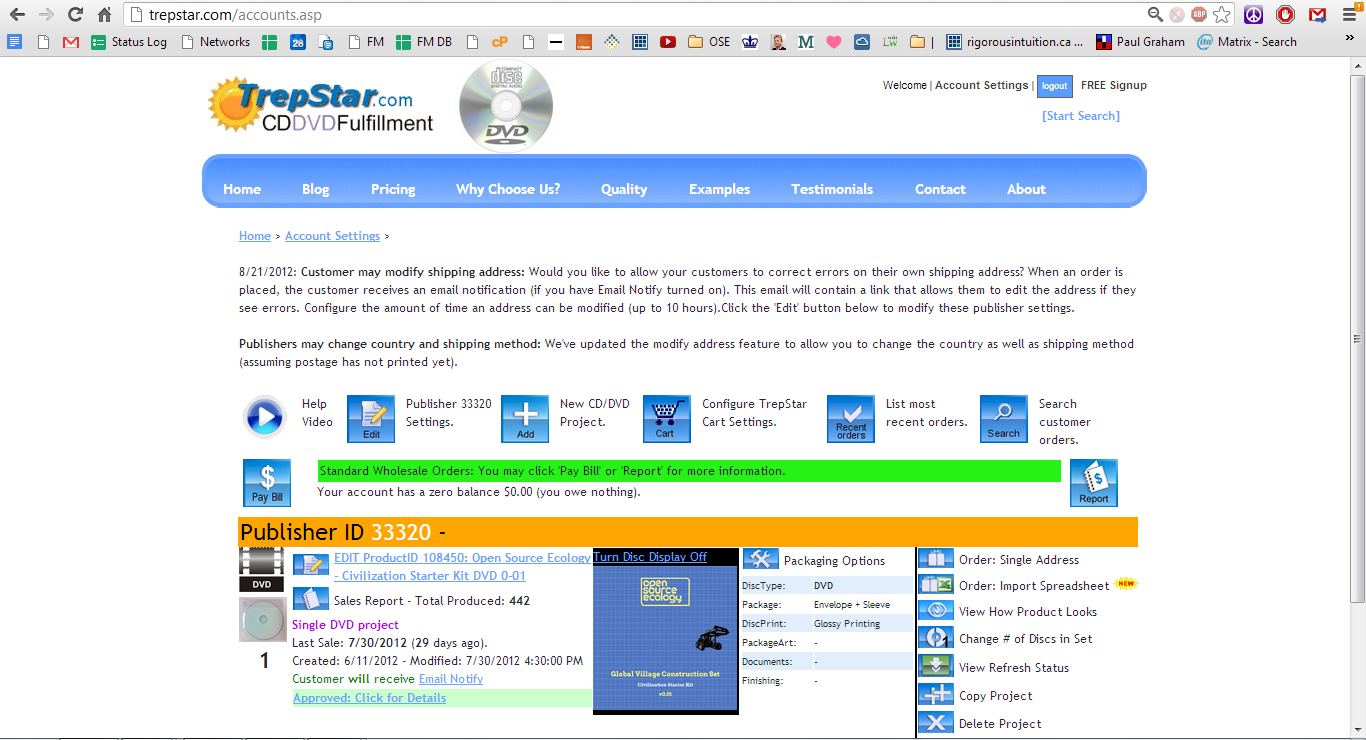This screenshot has height=740, width=1366.
Task: Click the [Start Search] link
Action: 1081,116
